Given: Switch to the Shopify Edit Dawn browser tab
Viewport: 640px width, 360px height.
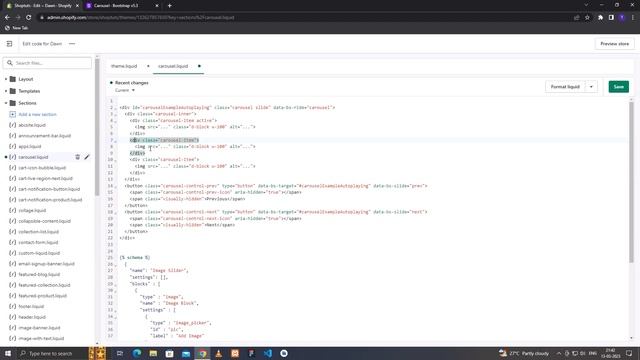Looking at the screenshot, I should (42, 6).
